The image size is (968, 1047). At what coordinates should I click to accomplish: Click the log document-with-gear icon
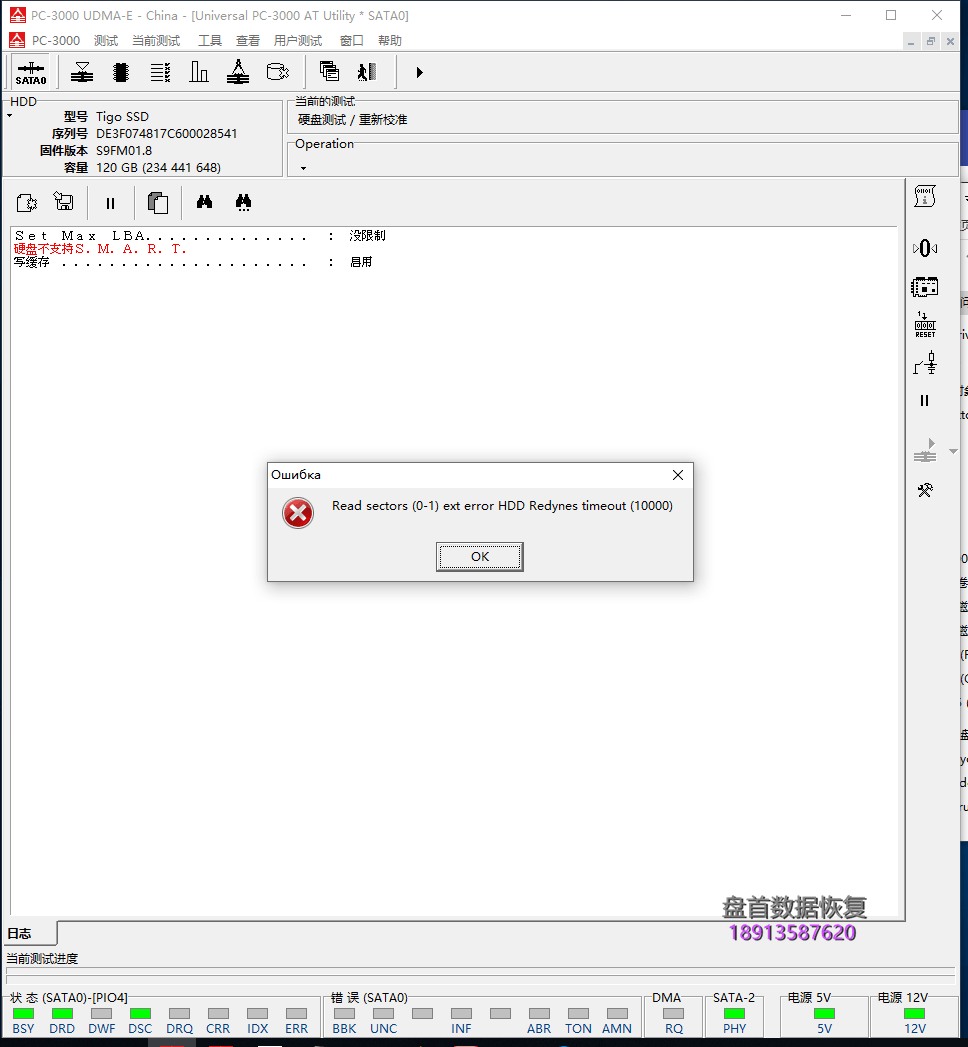[27, 202]
